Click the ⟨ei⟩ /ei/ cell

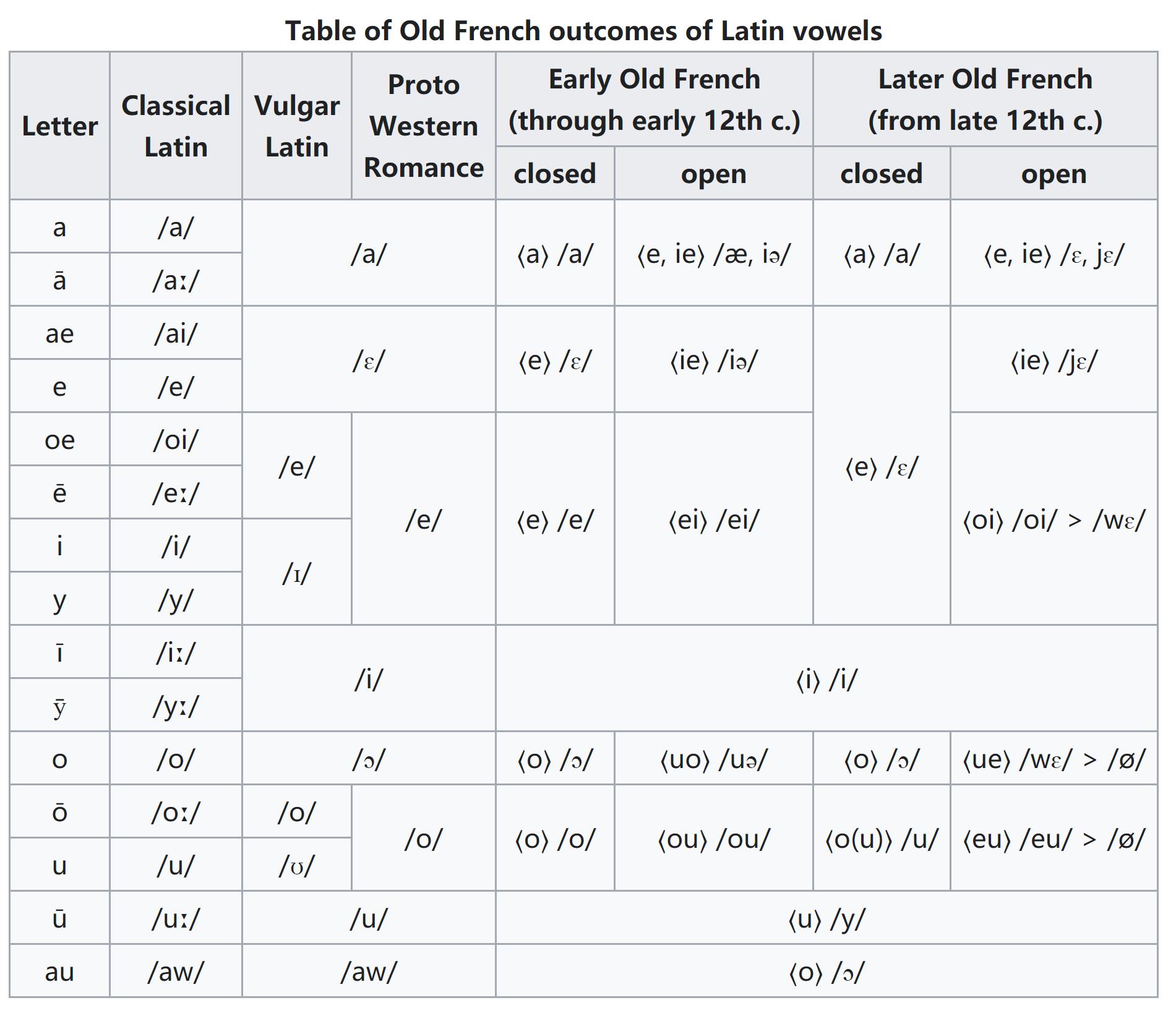[x=713, y=519]
